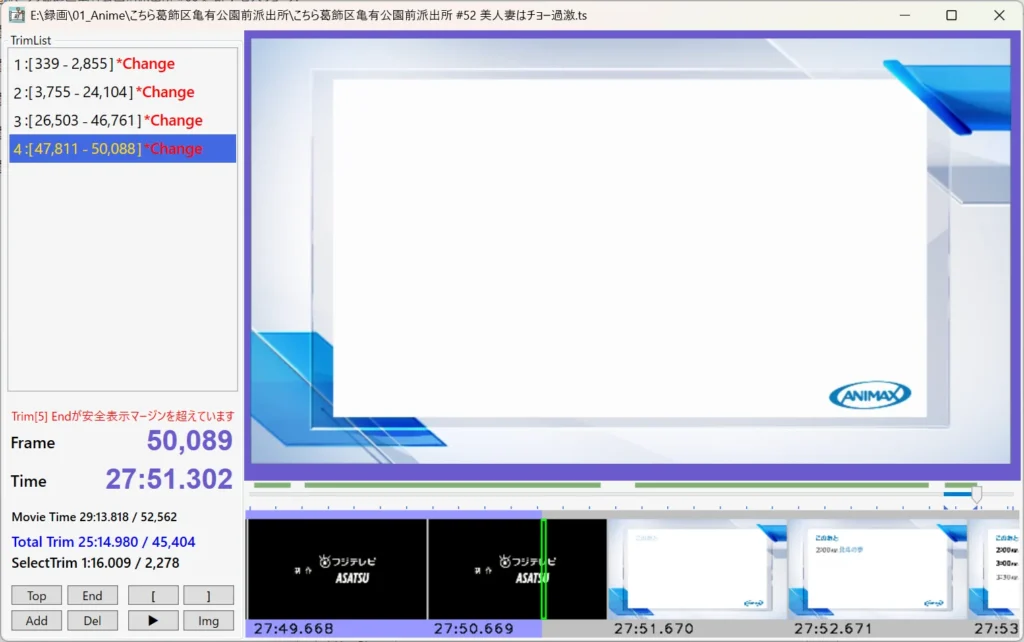
Task: Jump to end with End button
Action: [92, 595]
